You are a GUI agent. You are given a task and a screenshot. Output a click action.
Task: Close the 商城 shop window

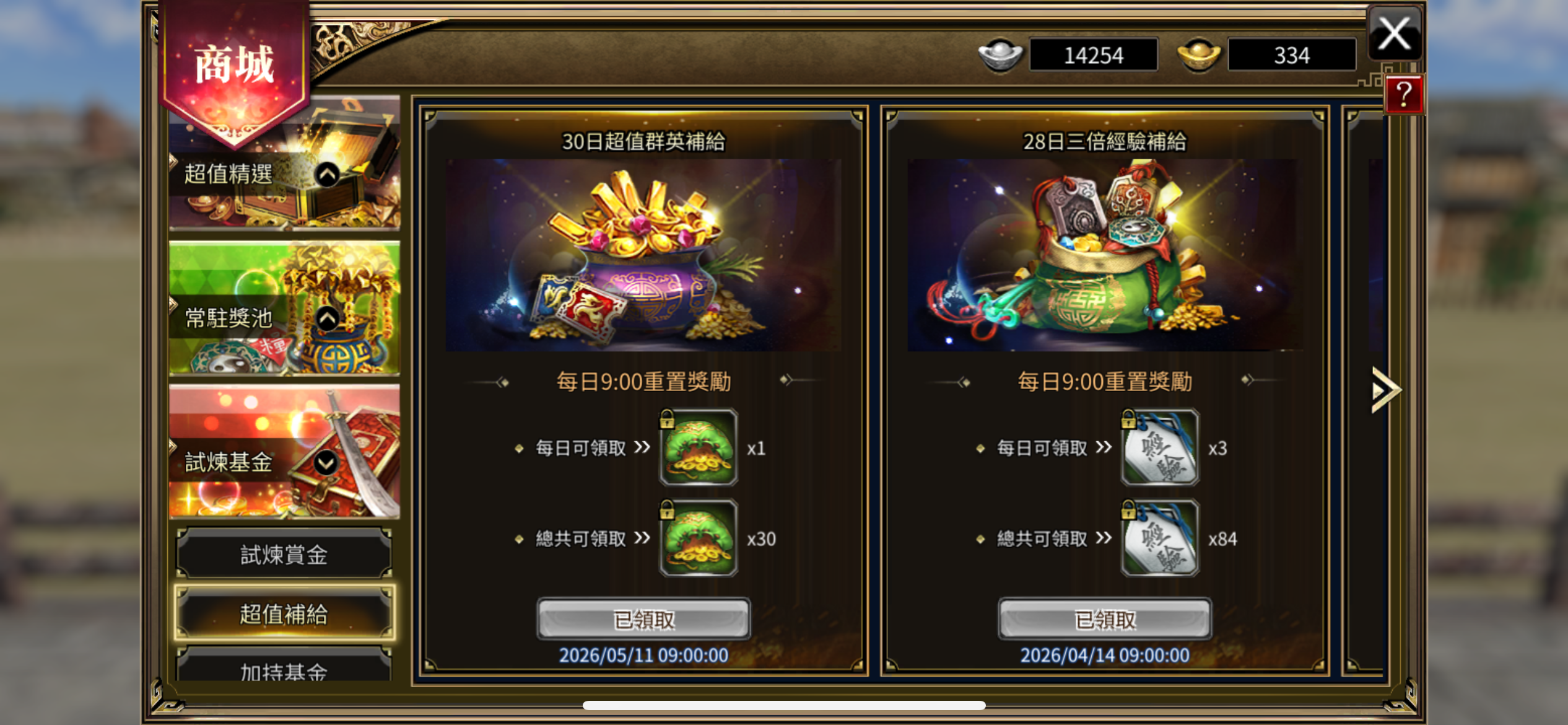pos(1395,33)
